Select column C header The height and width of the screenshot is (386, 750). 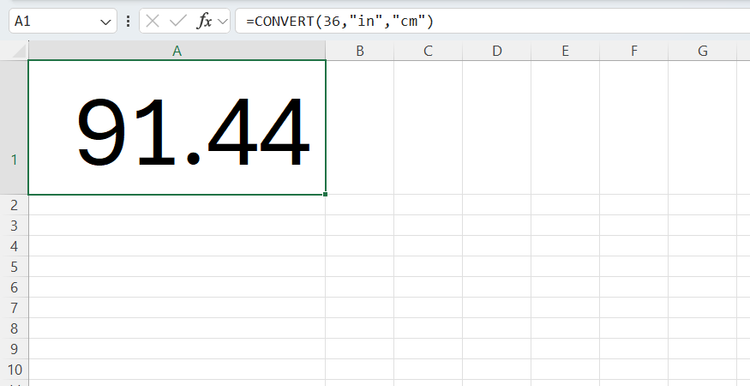(428, 51)
